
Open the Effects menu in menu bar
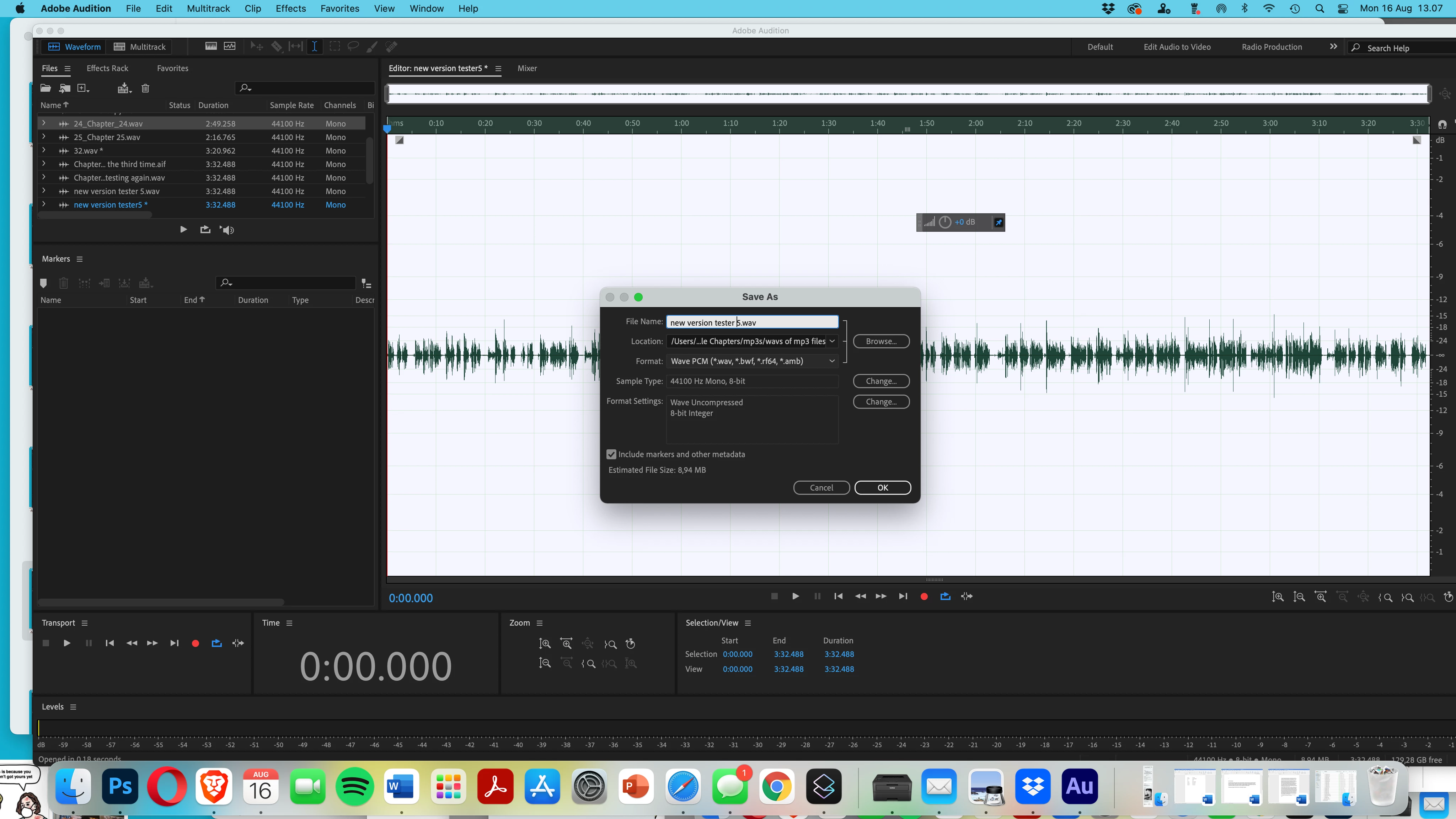290,9
